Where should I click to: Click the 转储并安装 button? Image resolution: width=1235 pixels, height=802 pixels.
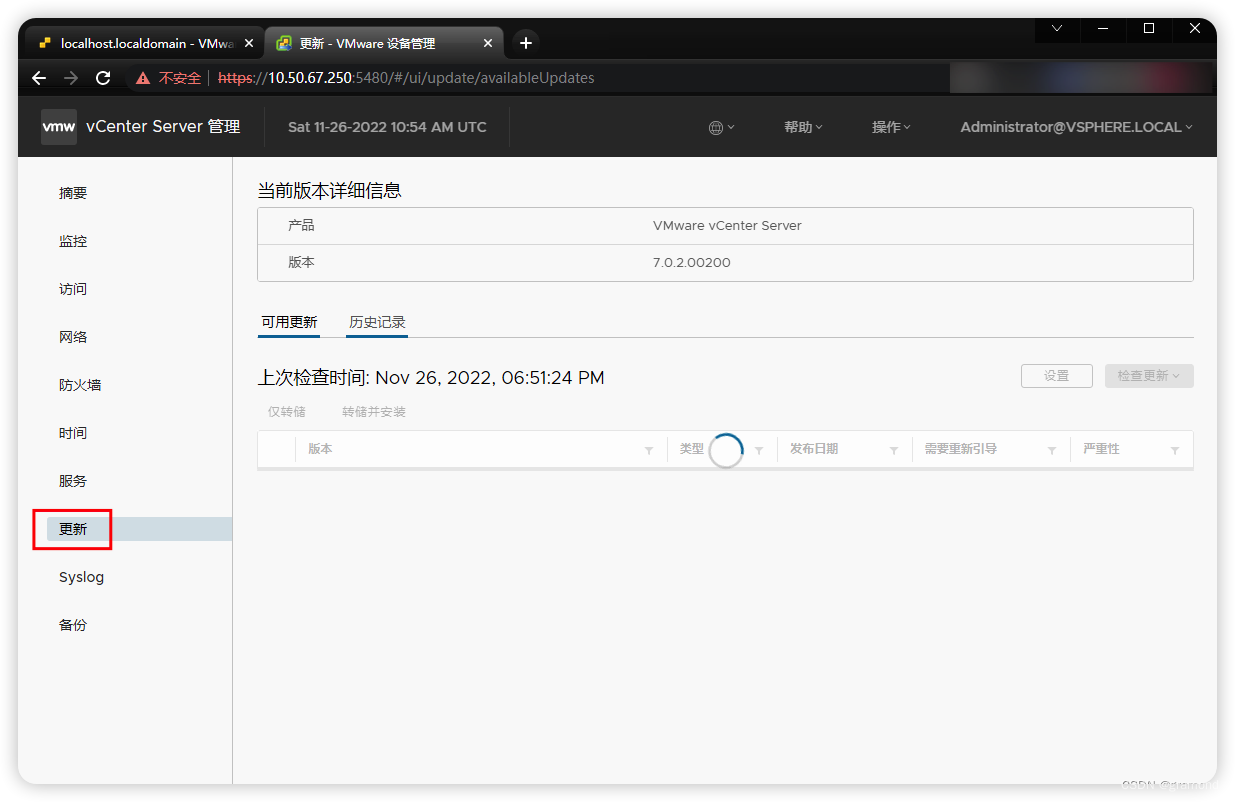(374, 412)
